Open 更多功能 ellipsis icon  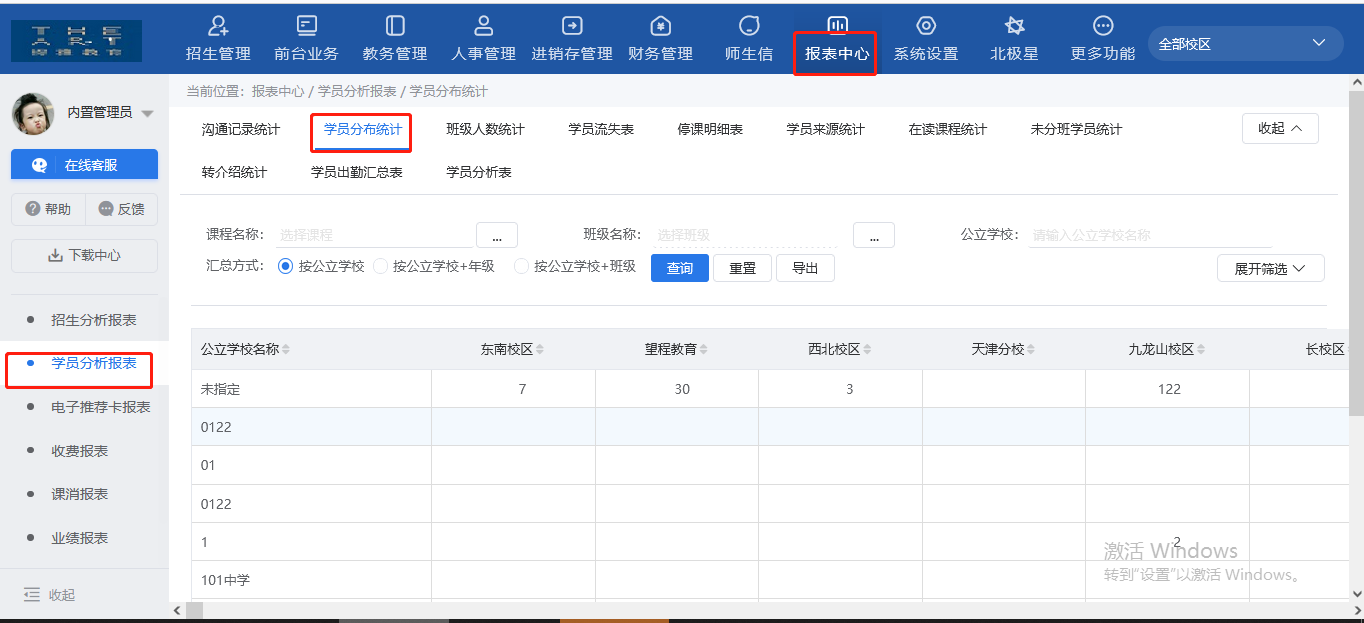coord(1103,26)
